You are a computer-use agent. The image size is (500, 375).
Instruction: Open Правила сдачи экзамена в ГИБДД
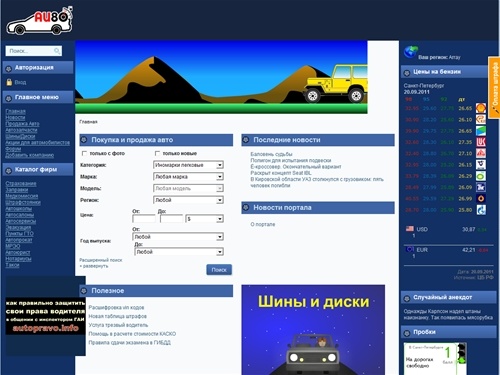[129, 342]
